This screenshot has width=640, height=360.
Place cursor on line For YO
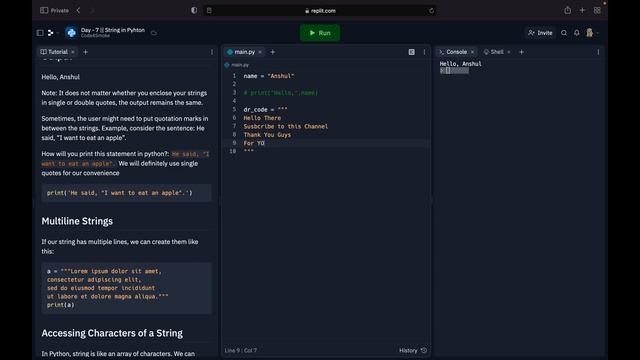click(254, 143)
